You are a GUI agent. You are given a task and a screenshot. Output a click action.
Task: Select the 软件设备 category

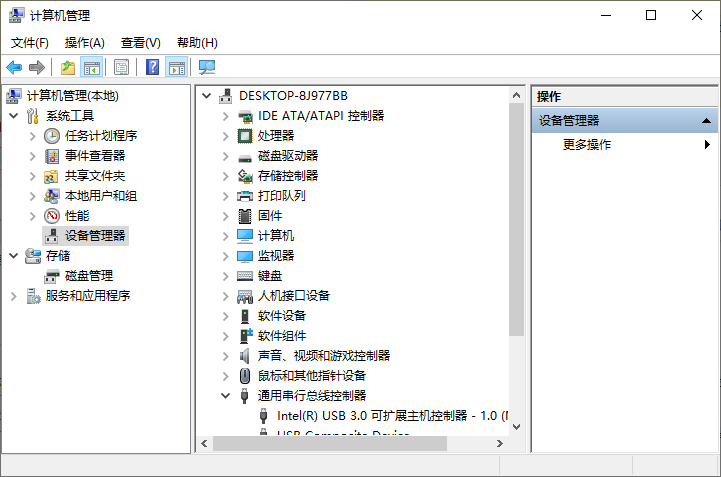(282, 316)
